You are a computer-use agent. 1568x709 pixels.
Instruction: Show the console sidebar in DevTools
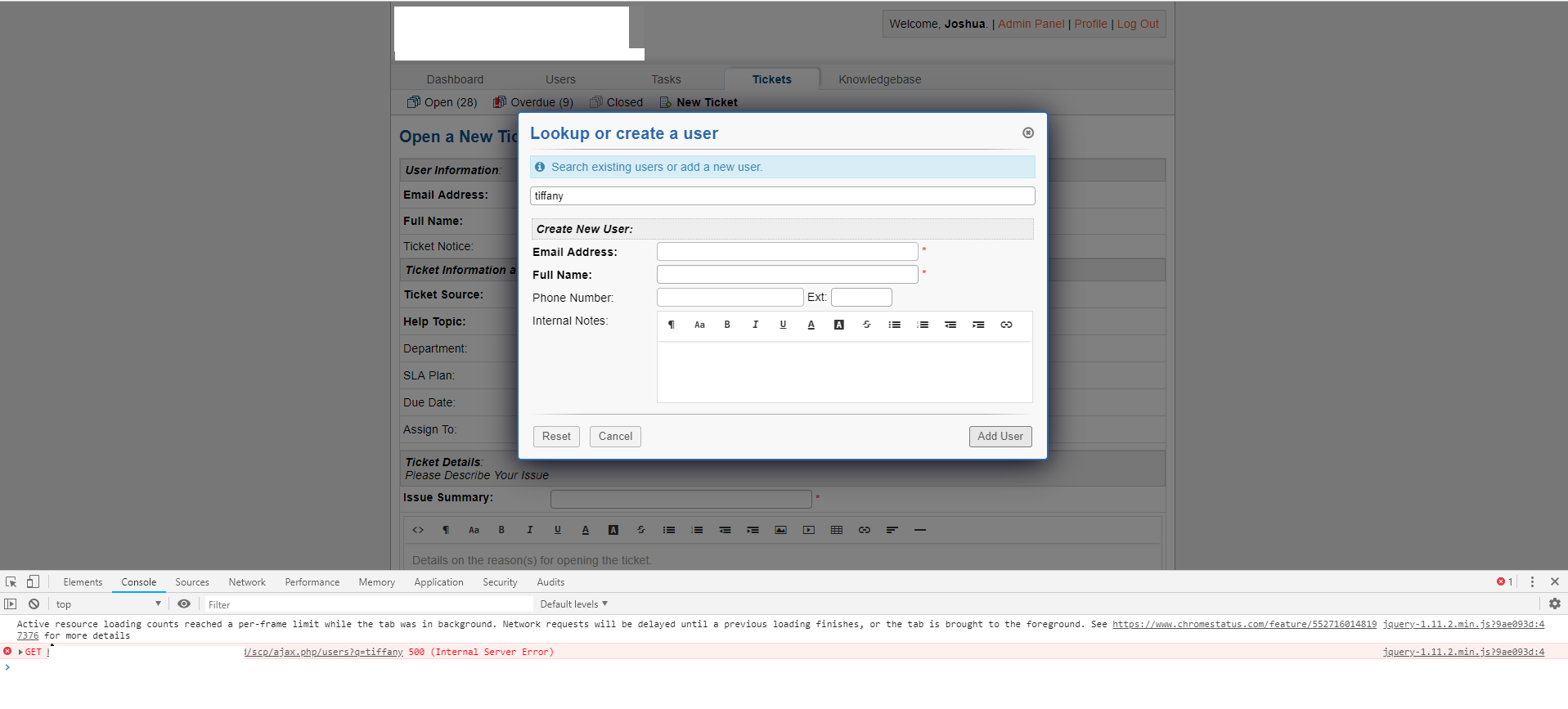(11, 604)
